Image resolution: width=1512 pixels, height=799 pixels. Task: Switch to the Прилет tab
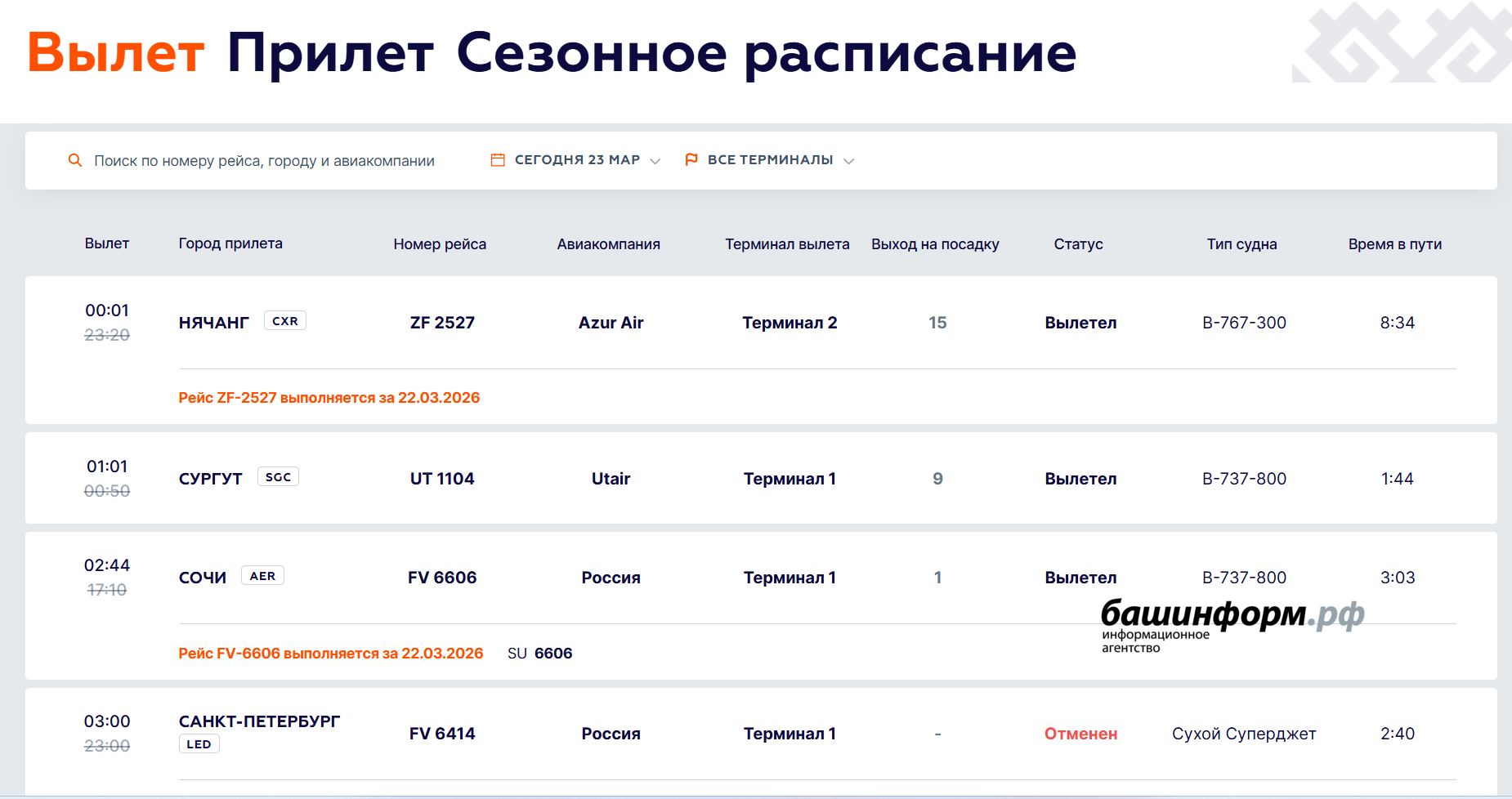(x=330, y=52)
